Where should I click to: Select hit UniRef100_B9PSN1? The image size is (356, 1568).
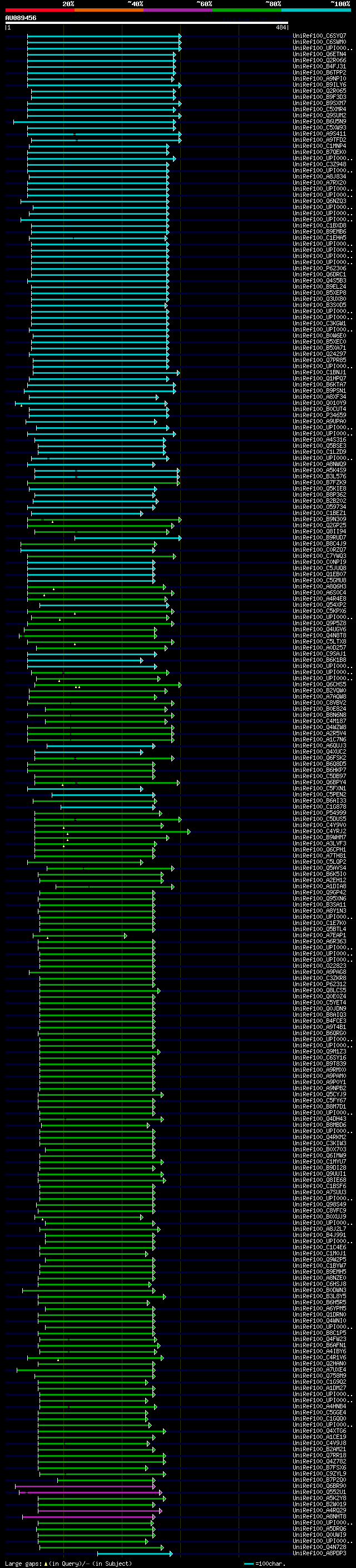319,391
